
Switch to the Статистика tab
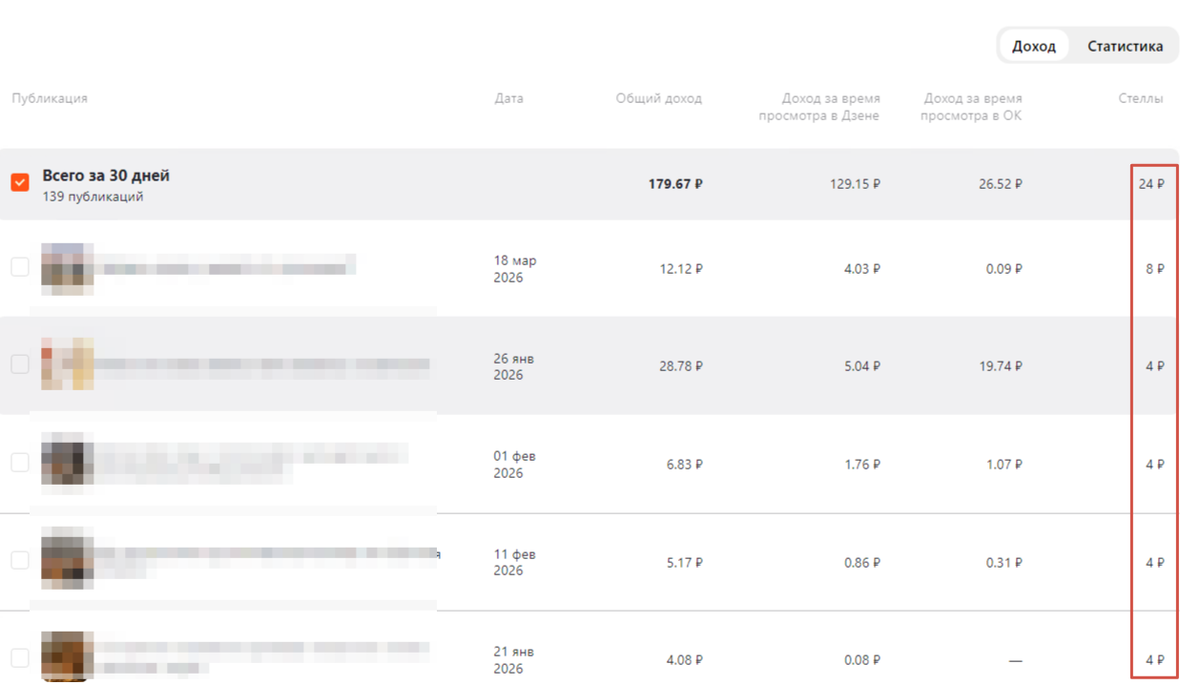(x=1125, y=46)
